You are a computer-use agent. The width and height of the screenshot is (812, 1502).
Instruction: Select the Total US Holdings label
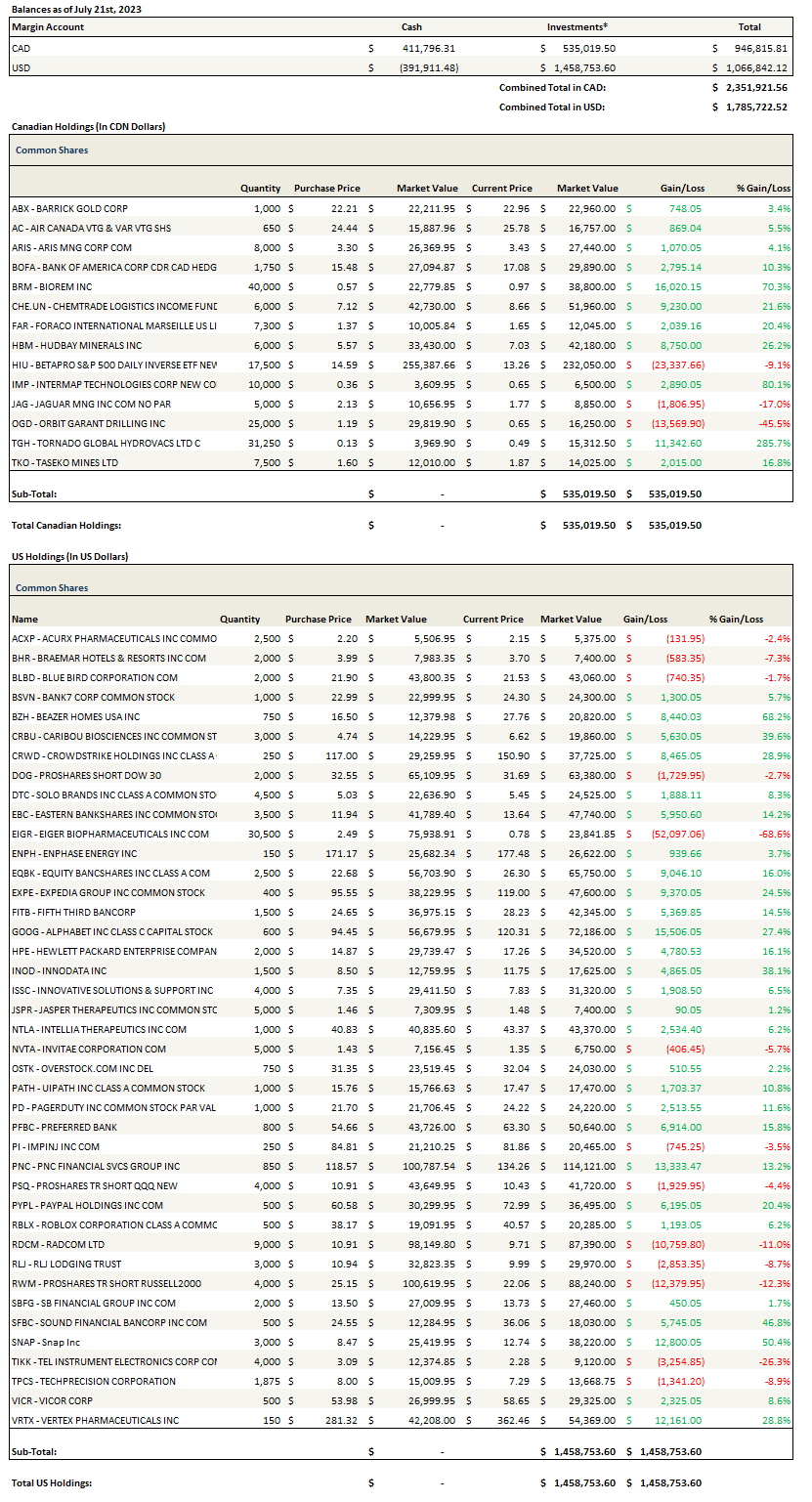click(x=51, y=1482)
